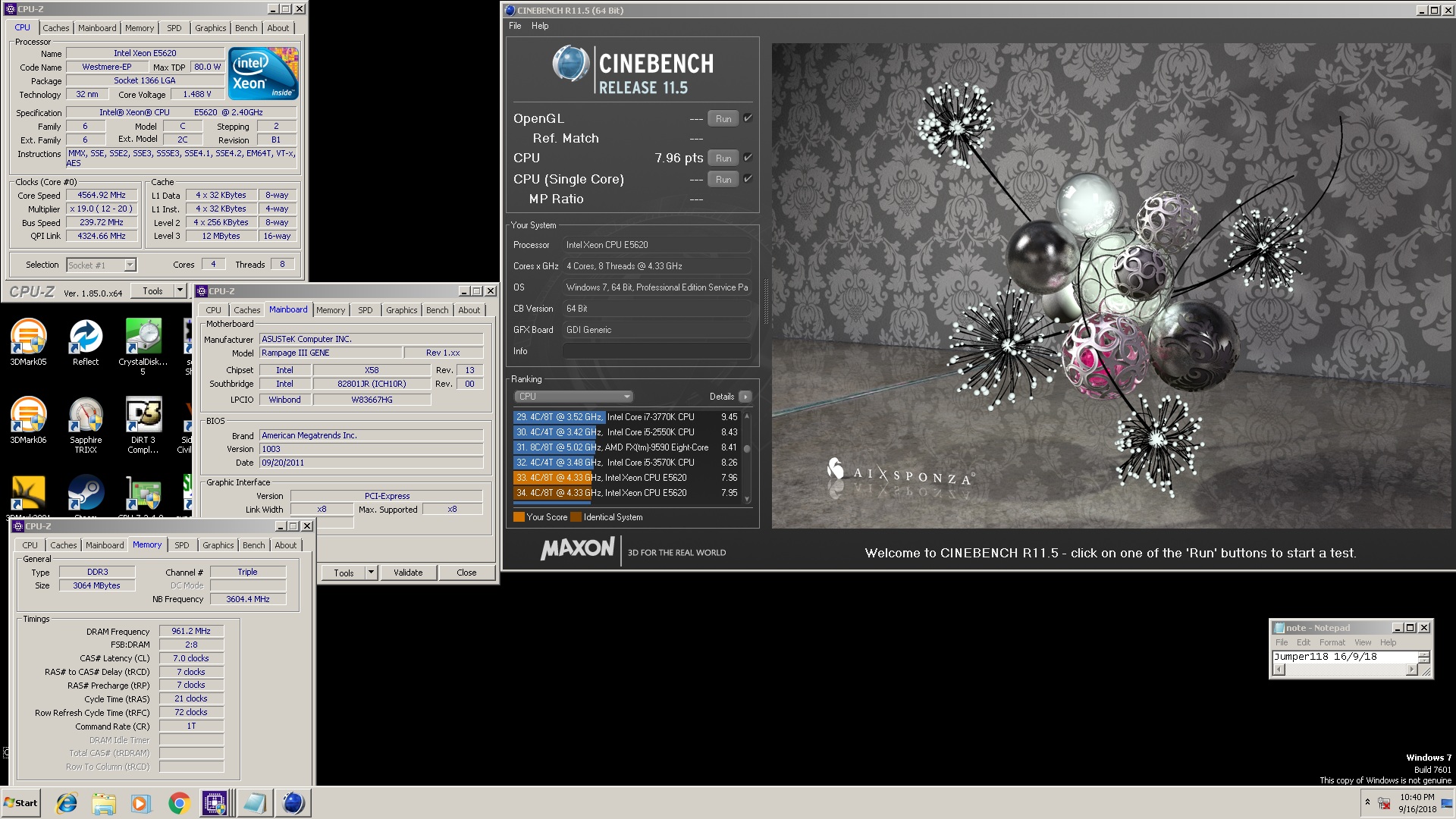Image resolution: width=1456 pixels, height=819 pixels.
Task: Select SPD tab in Mainboard CPU-Z window
Action: 366,310
